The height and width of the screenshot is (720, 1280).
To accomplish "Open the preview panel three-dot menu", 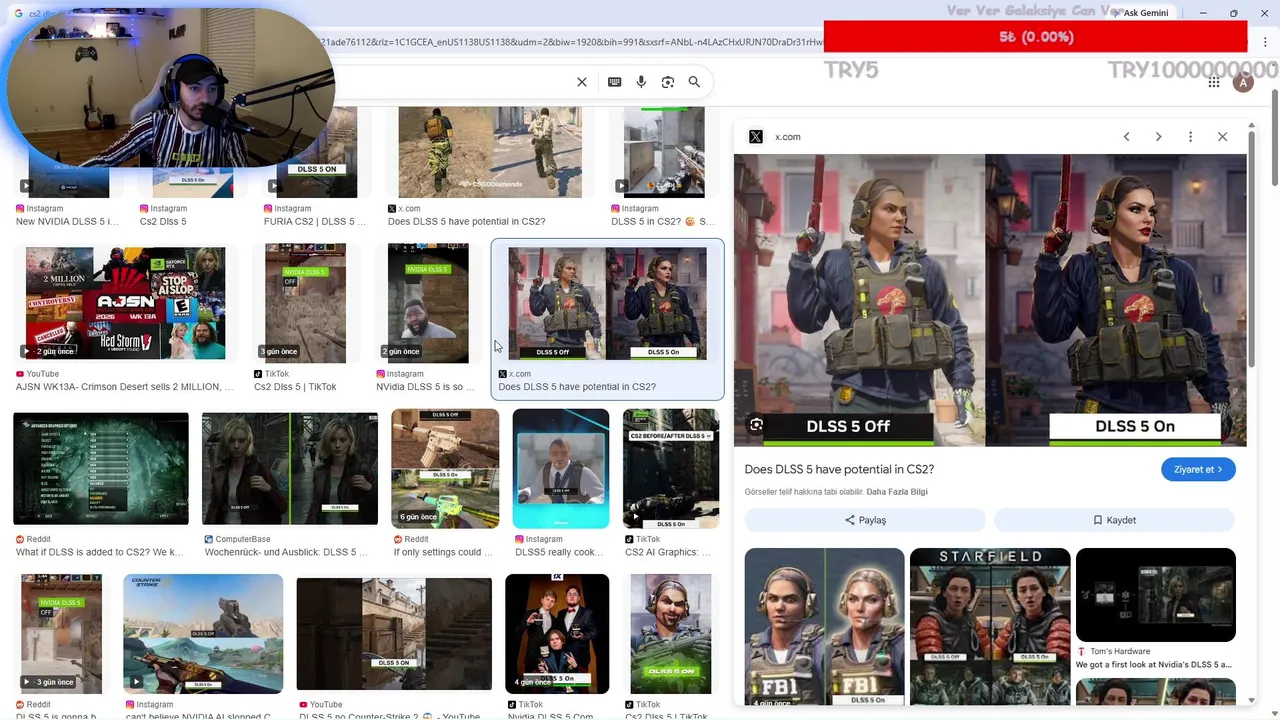I will (1190, 137).
